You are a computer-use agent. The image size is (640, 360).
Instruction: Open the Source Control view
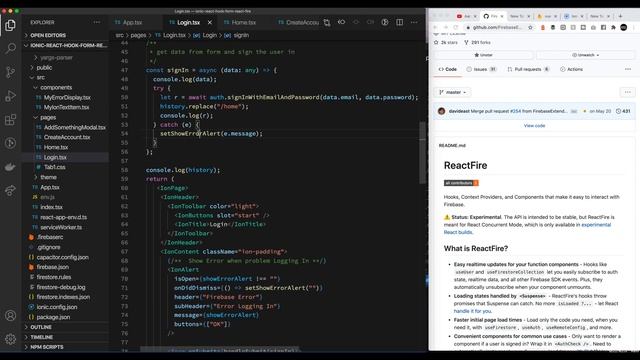pyautogui.click(x=10, y=72)
